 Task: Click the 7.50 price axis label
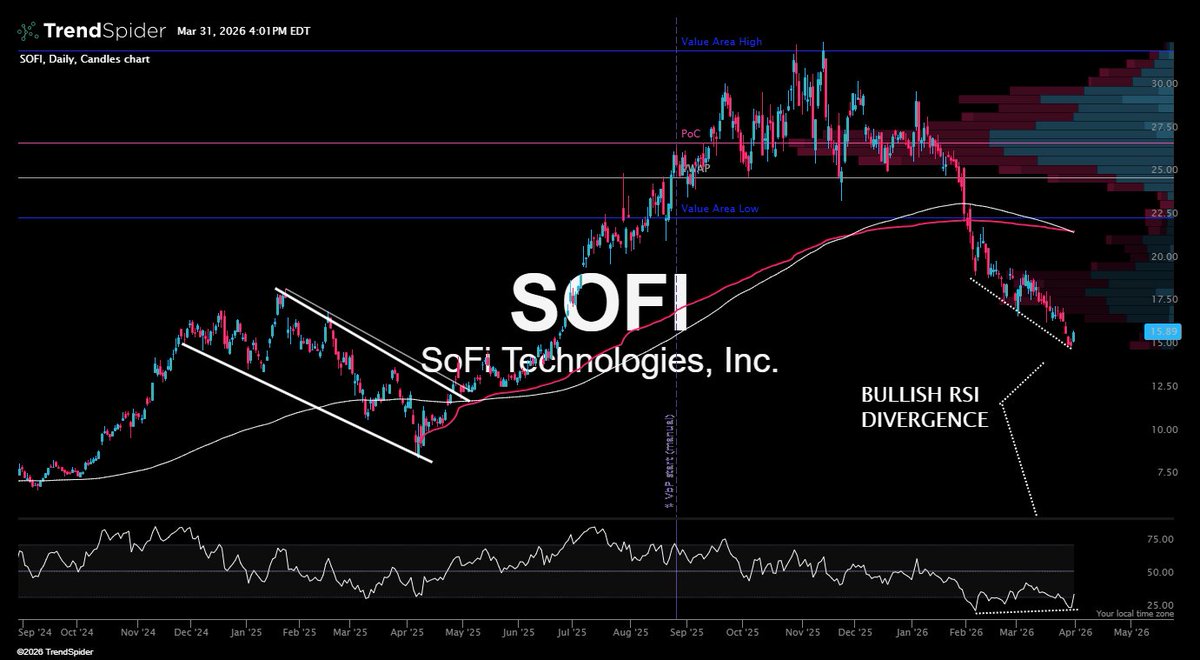click(x=1166, y=472)
